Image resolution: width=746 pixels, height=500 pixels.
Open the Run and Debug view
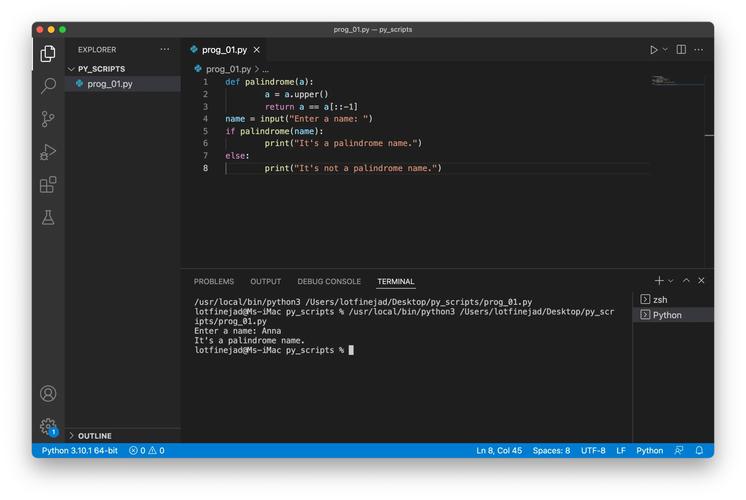[x=48, y=152]
